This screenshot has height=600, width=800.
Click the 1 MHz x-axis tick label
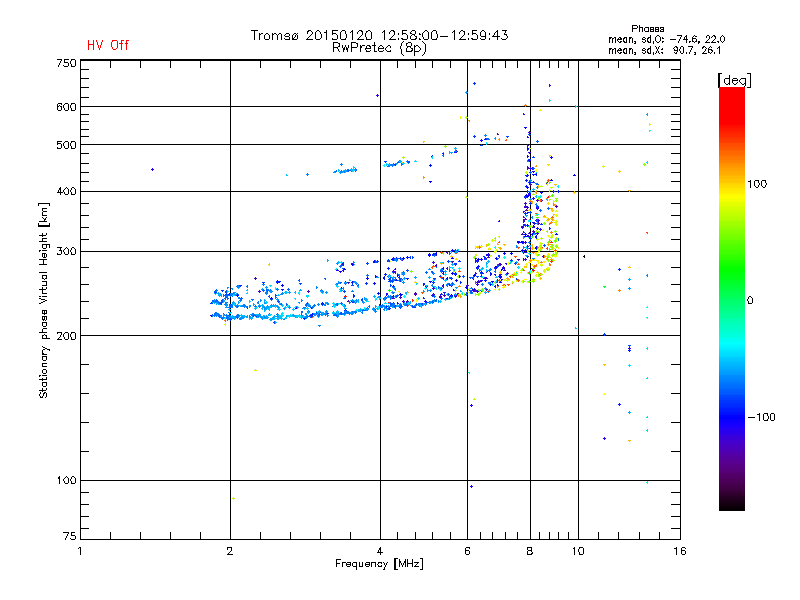click(x=80, y=551)
